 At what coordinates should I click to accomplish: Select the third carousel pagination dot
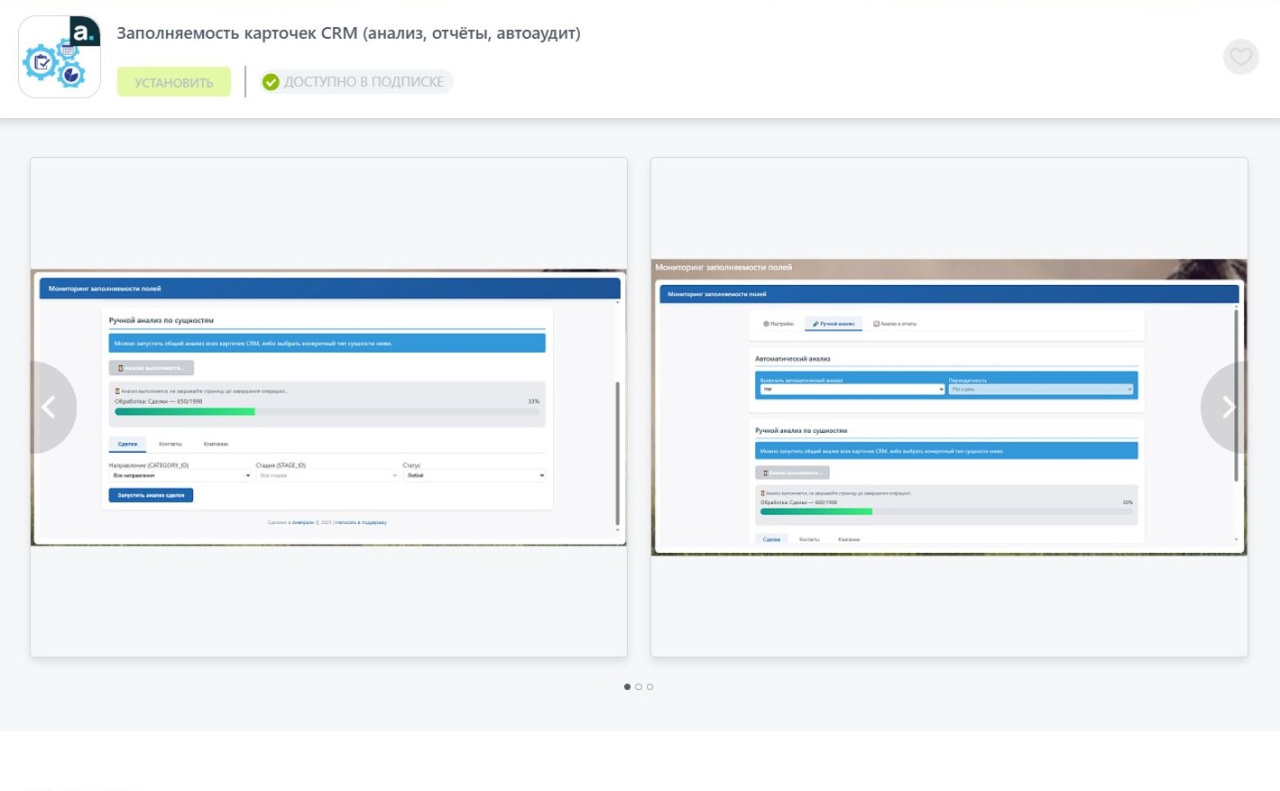click(x=650, y=687)
